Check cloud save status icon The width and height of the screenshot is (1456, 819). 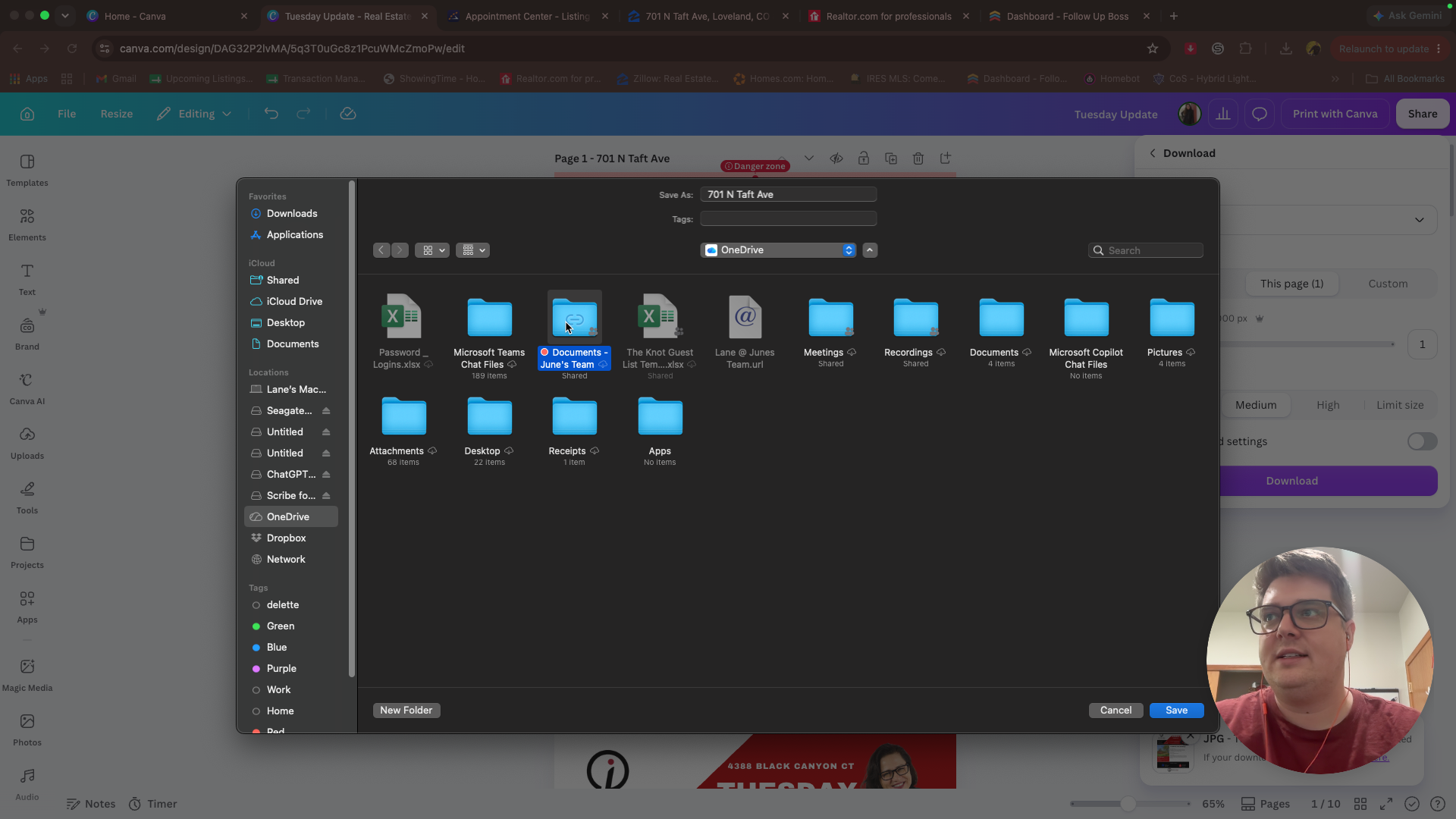pyautogui.click(x=348, y=114)
